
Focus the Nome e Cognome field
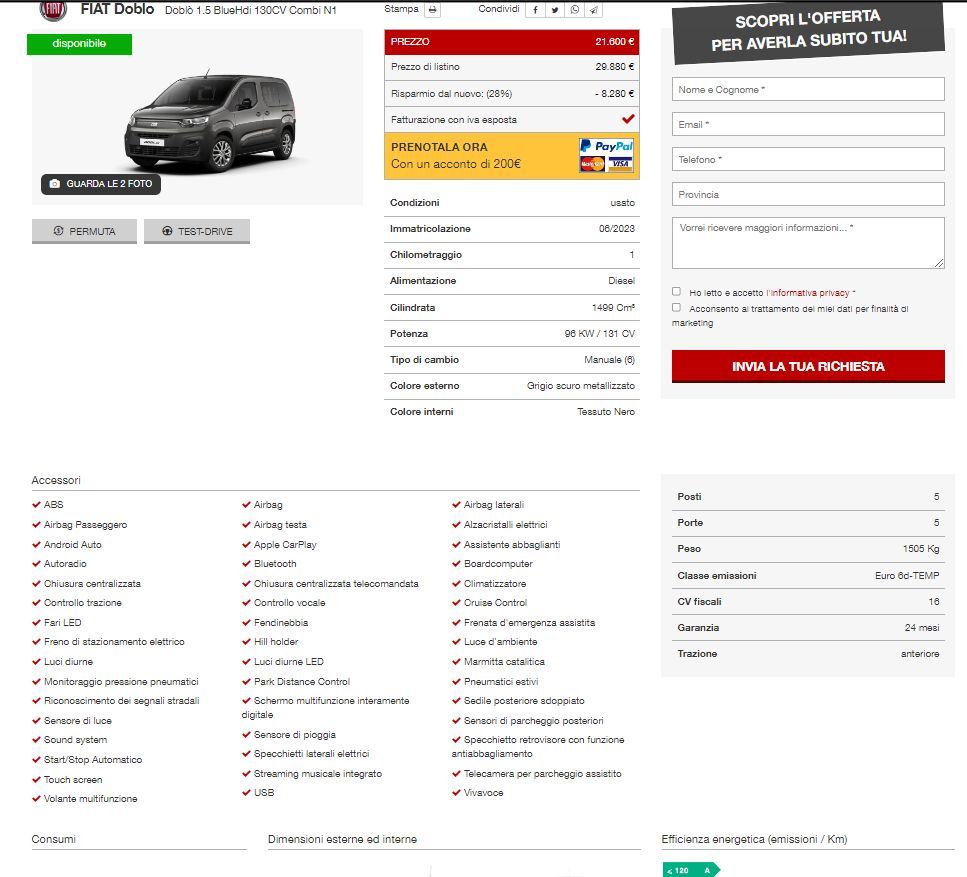808,89
